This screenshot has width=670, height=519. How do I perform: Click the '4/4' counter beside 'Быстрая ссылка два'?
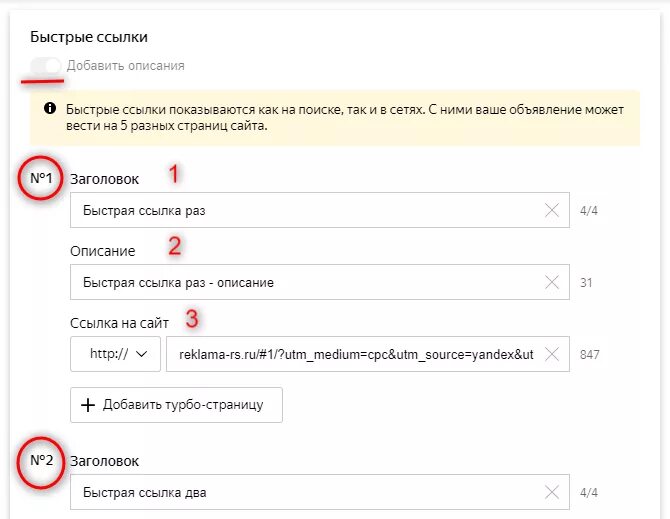click(x=589, y=493)
